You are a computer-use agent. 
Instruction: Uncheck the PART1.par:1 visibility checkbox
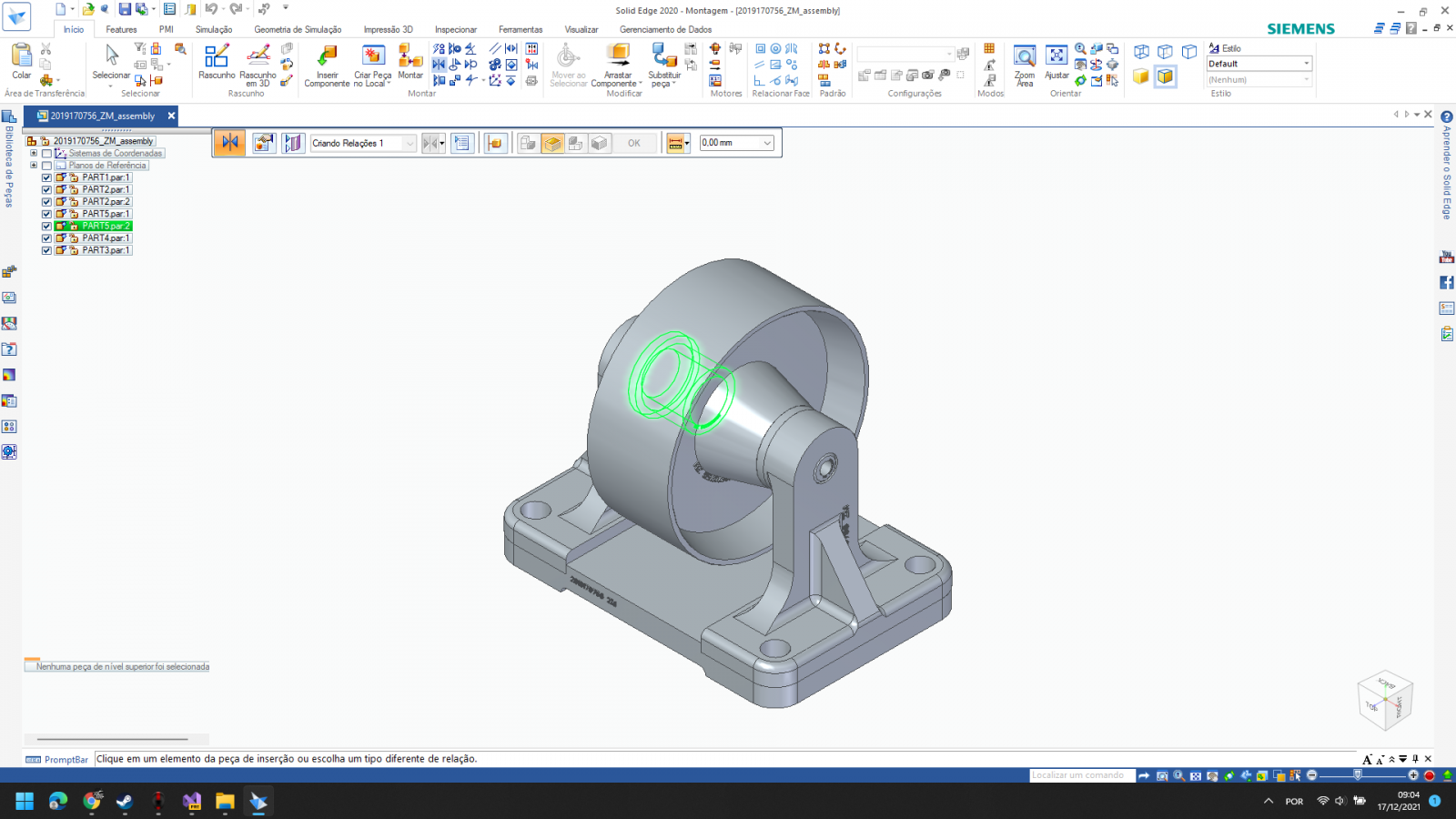46,177
